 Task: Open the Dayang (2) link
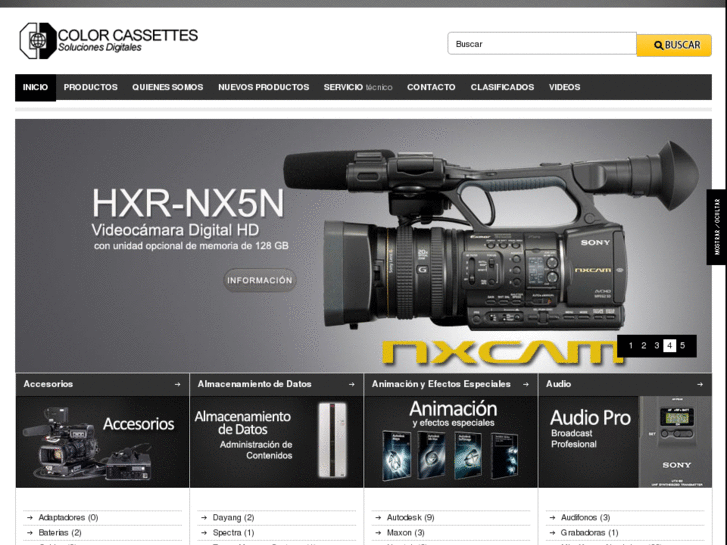pyautogui.click(x=233, y=518)
